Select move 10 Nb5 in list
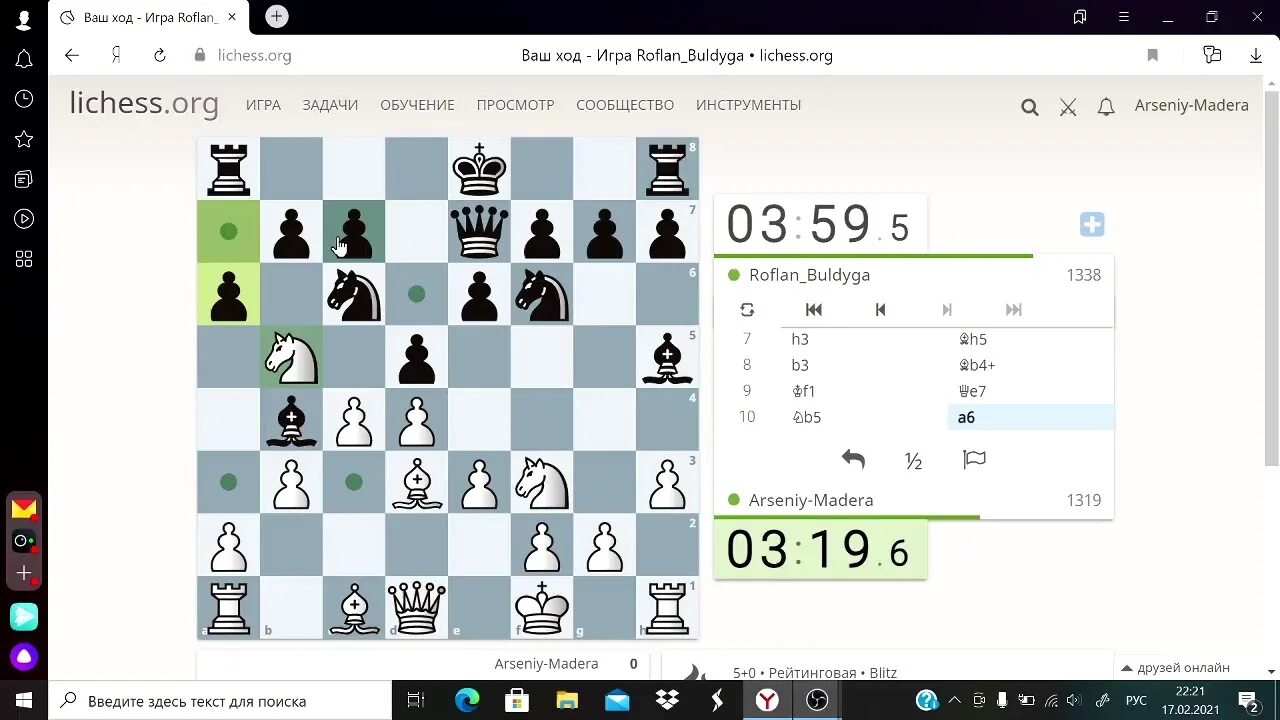The width and height of the screenshot is (1280, 720). pyautogui.click(x=864, y=417)
